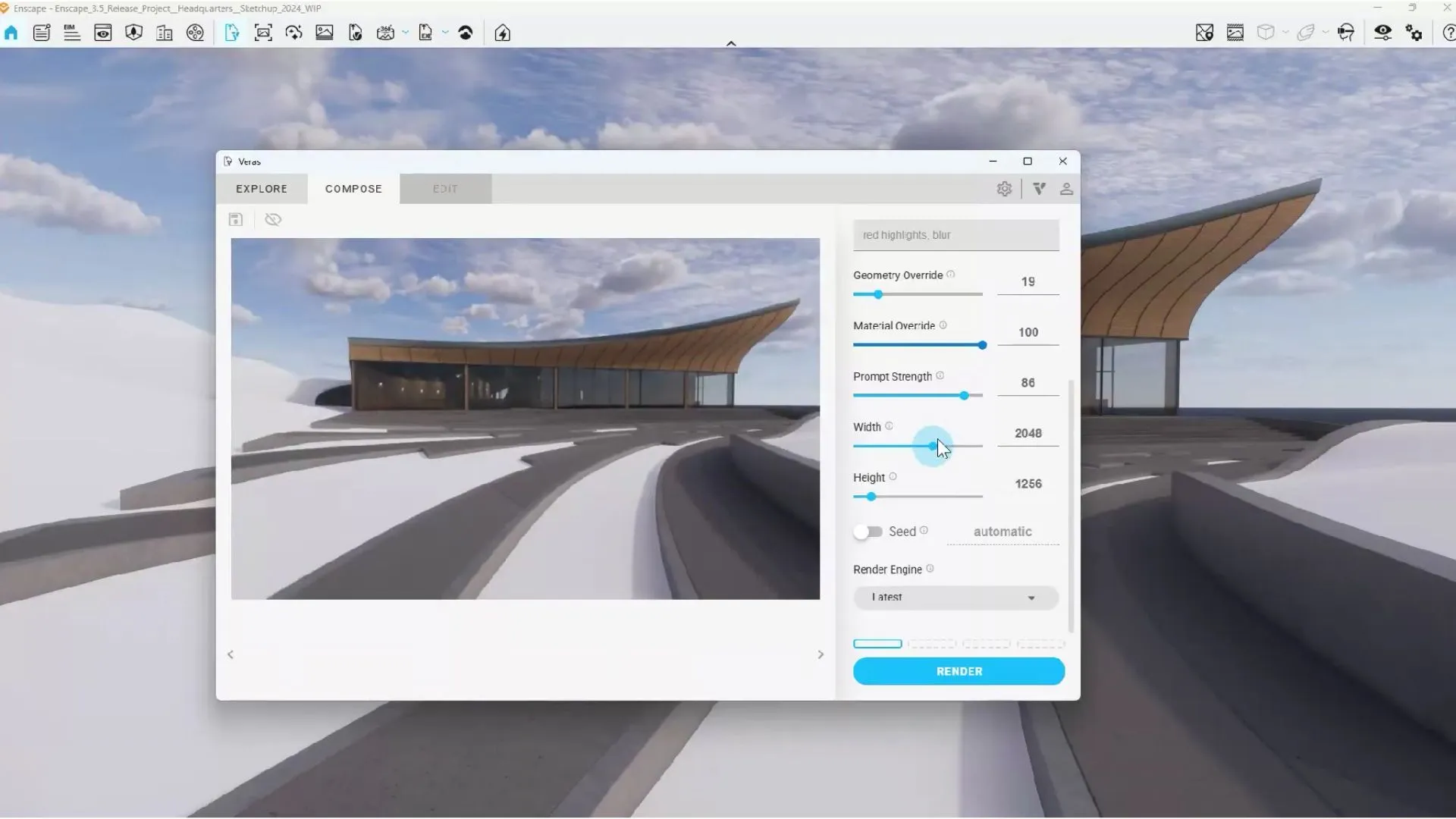Image resolution: width=1456 pixels, height=819 pixels.
Task: Select the greyed EDIT tab
Action: point(445,189)
